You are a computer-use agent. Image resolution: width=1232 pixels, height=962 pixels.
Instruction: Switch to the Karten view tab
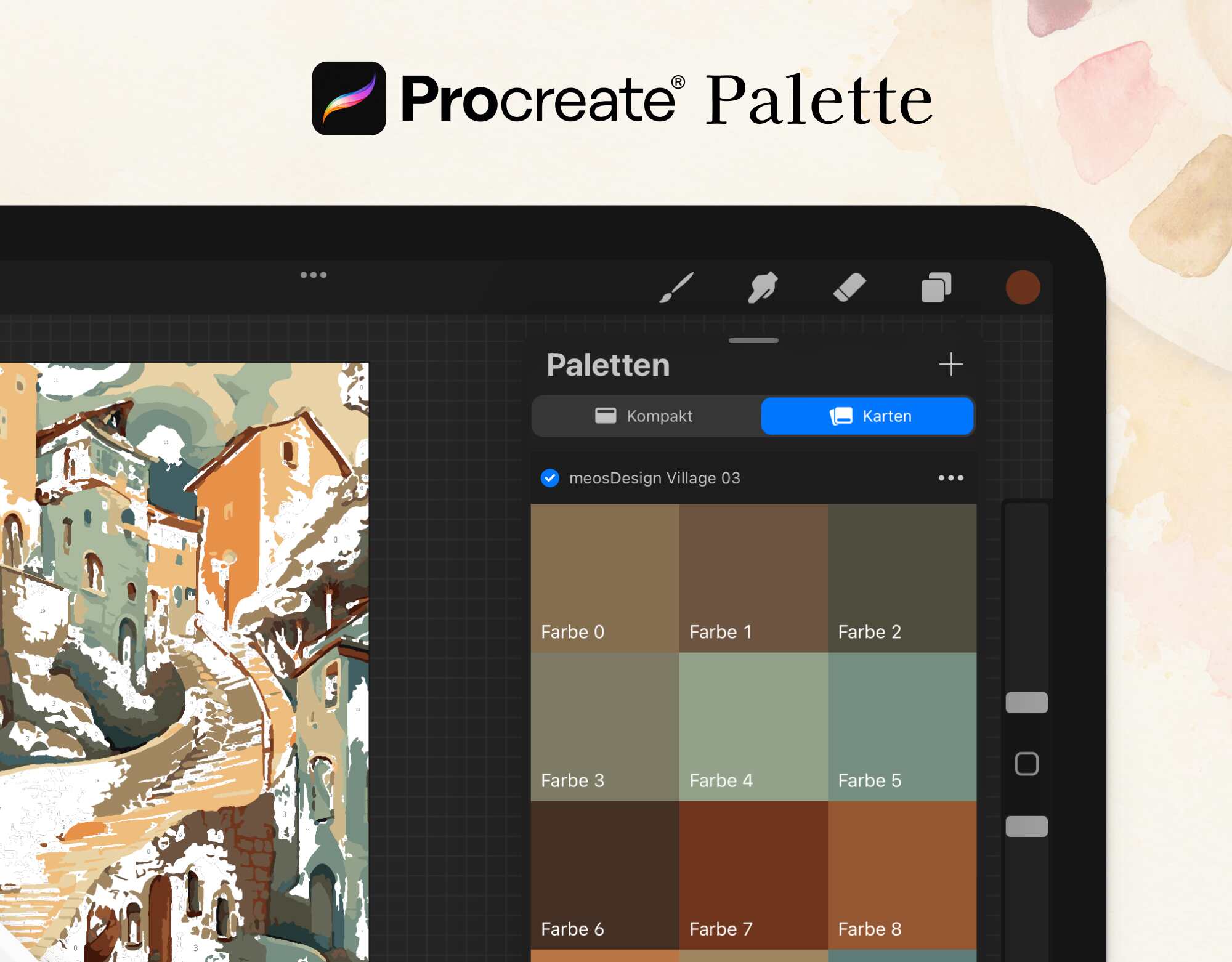point(867,416)
